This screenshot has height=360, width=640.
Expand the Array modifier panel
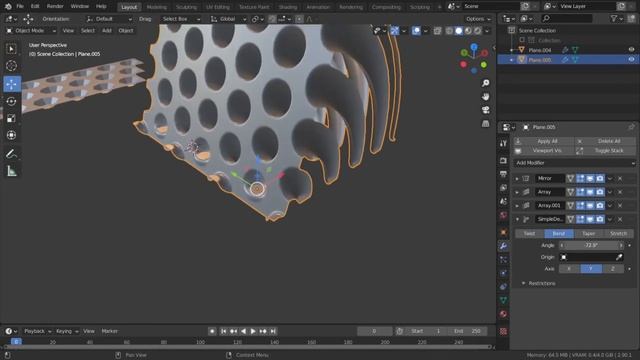517,192
